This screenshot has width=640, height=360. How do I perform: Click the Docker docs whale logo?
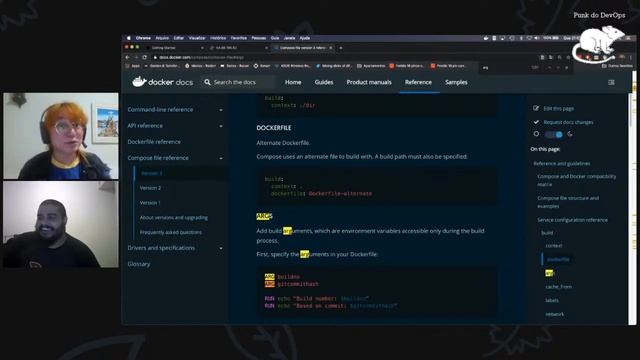139,82
